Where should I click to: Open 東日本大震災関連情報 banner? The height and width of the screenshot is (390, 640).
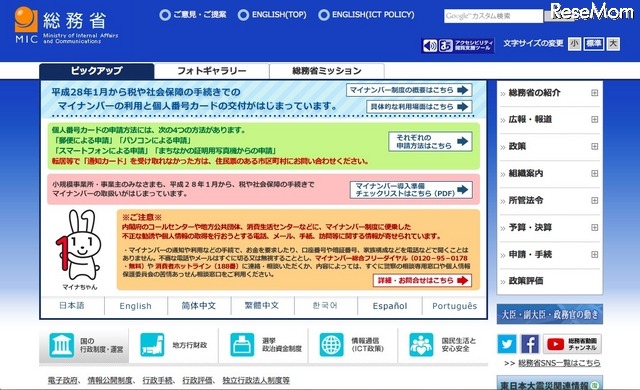point(549,383)
